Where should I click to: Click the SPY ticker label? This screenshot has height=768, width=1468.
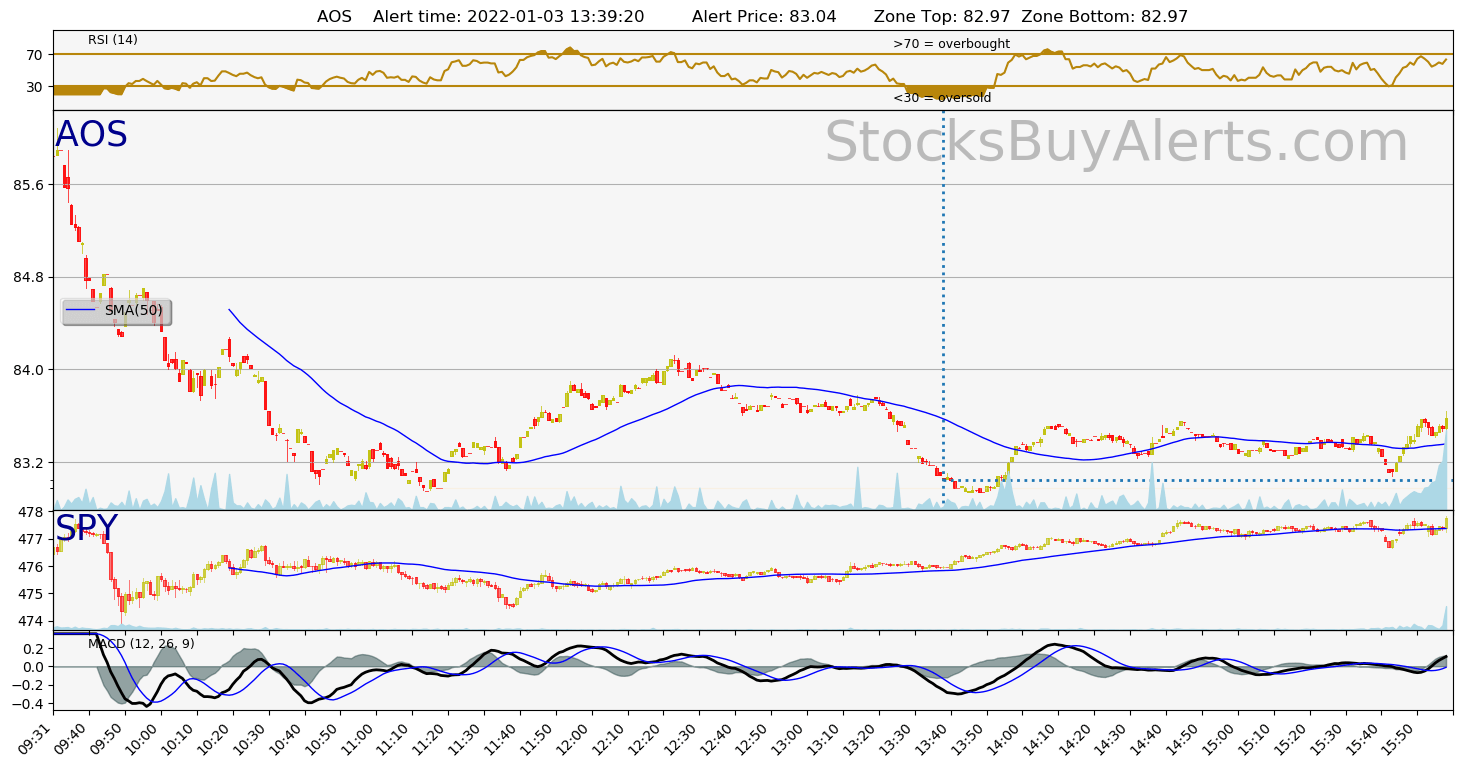[86, 528]
